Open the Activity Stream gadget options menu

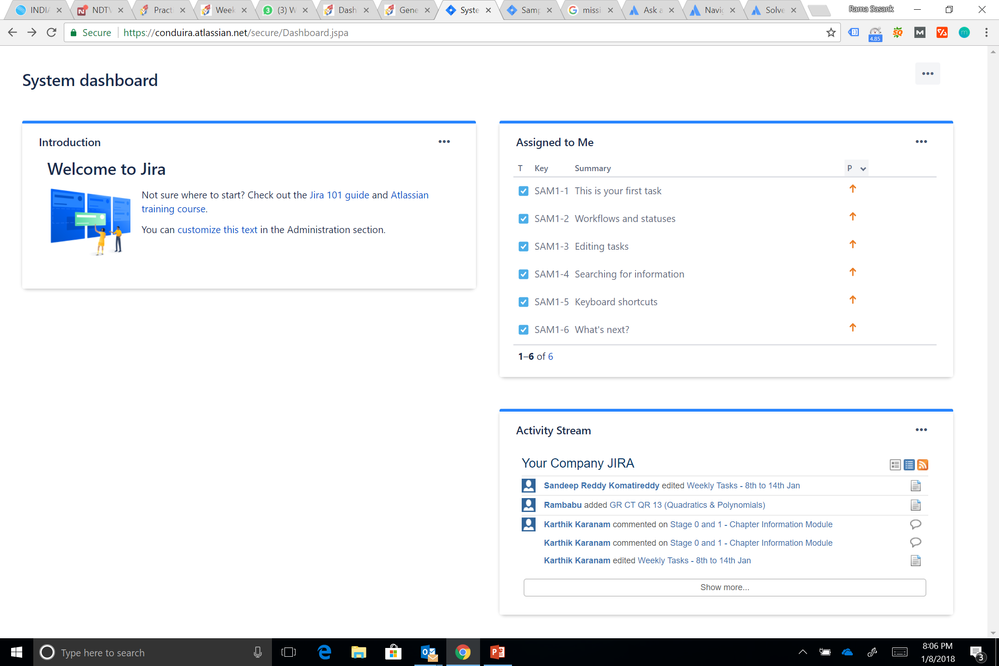click(920, 429)
